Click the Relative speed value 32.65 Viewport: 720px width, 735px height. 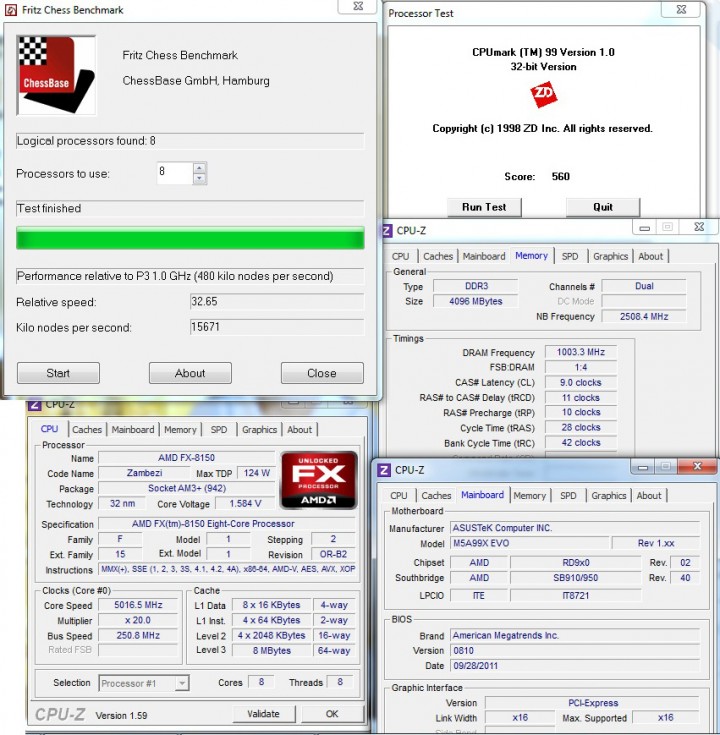[x=277, y=301]
